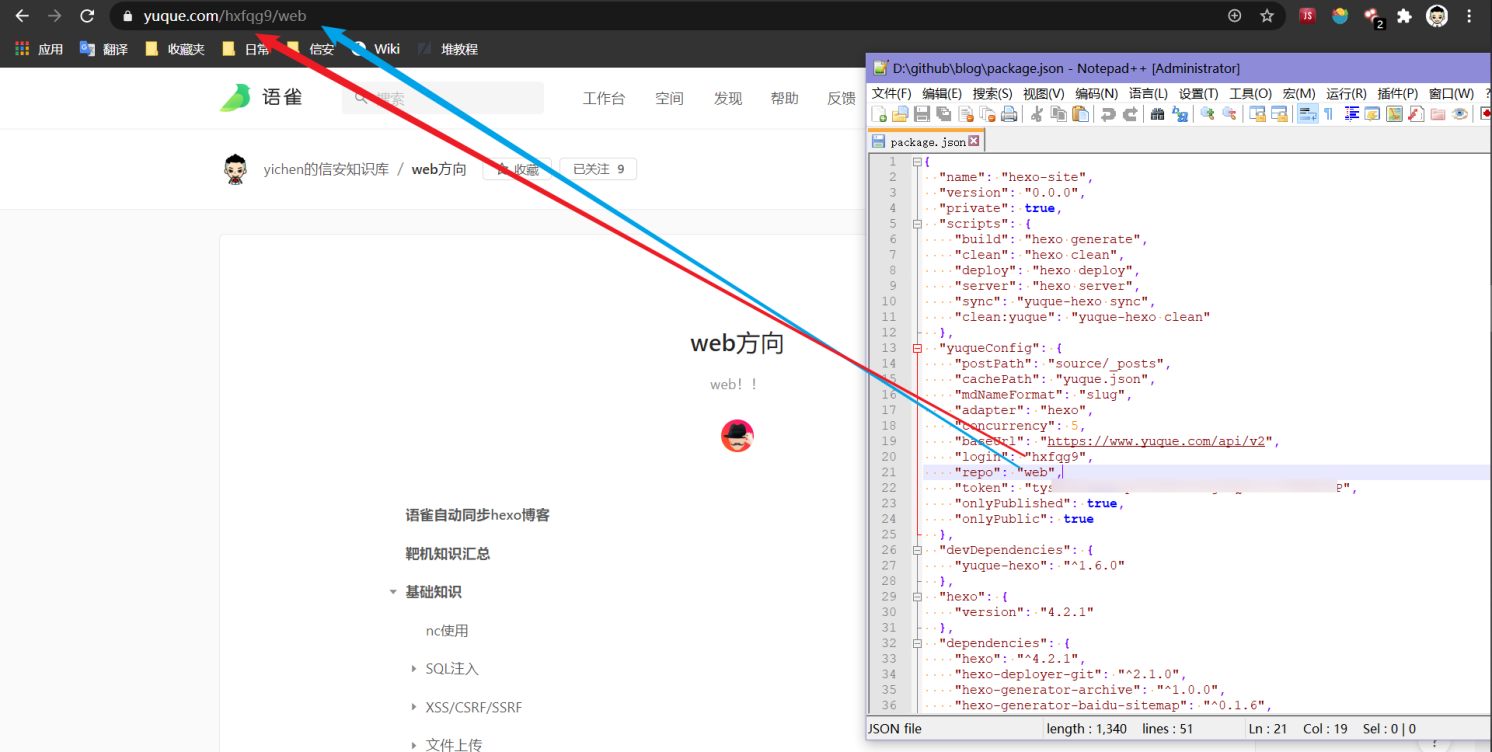
Task: Reload the yuque page
Action: coord(87,16)
